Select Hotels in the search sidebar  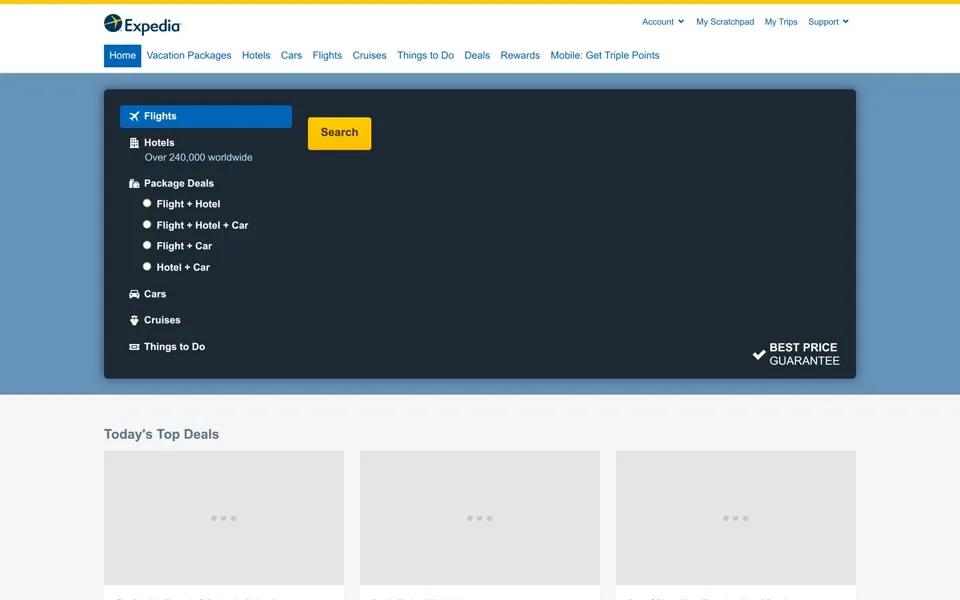159,143
